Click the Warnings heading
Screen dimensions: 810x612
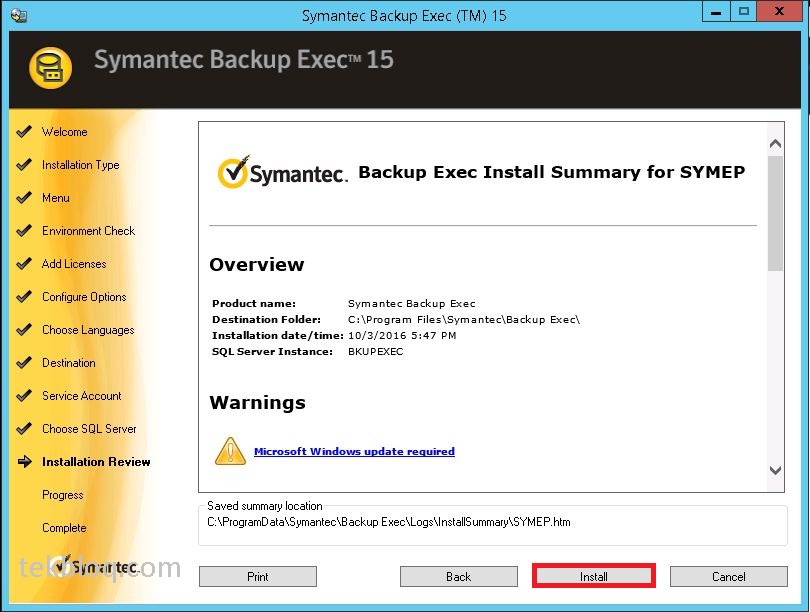[x=257, y=403]
